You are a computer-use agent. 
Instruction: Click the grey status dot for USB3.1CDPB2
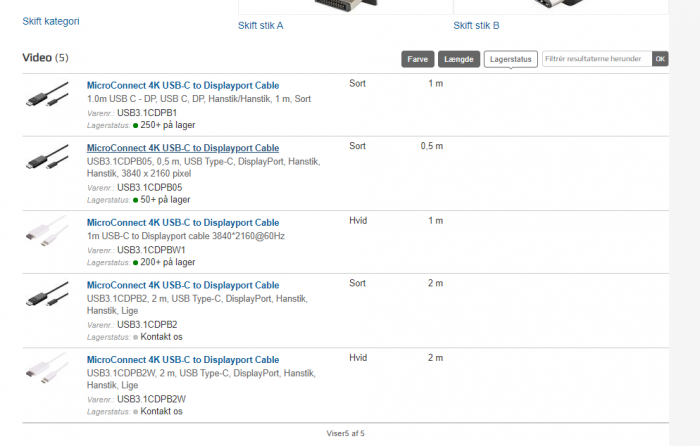pyautogui.click(x=135, y=337)
